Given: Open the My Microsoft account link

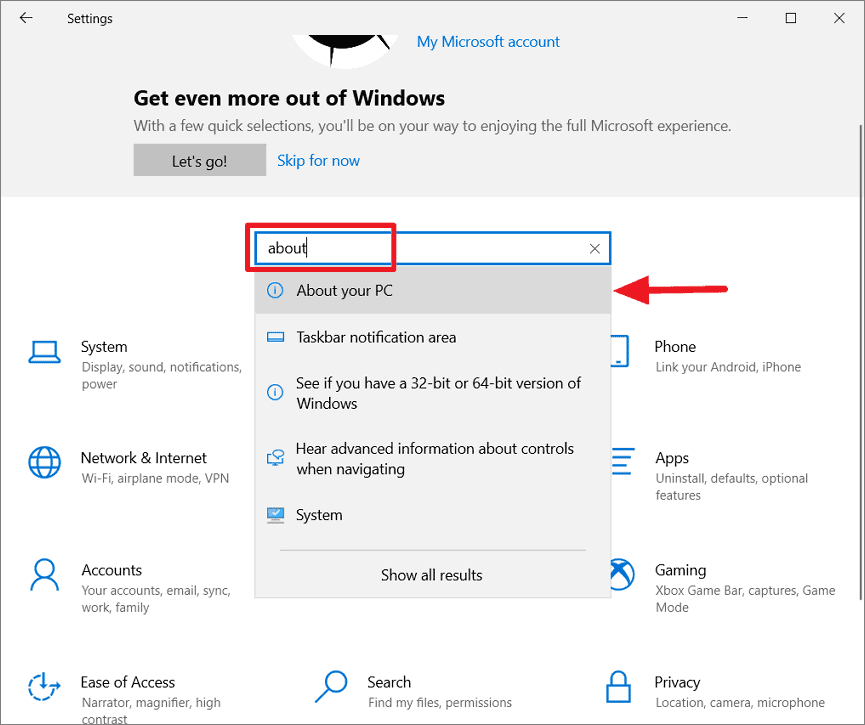Looking at the screenshot, I should coord(488,42).
